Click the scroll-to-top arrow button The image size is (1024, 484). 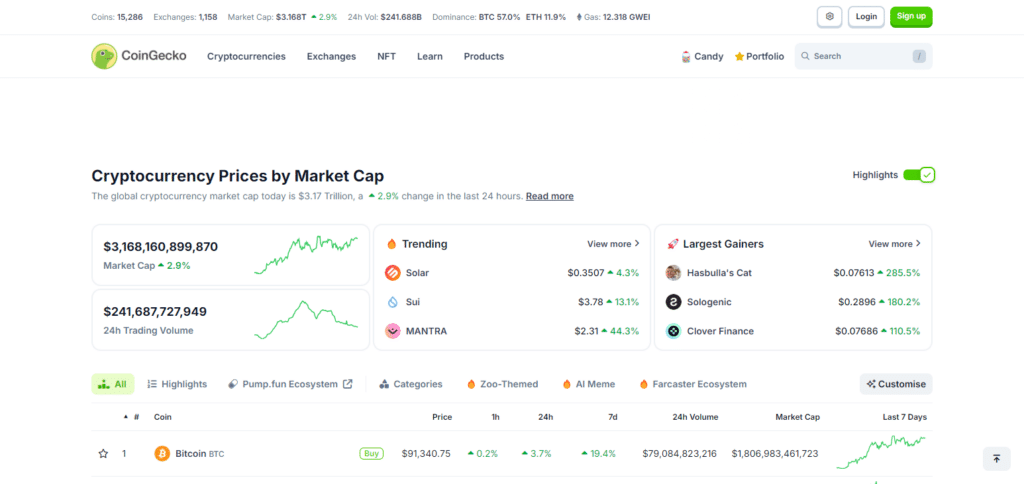coord(997,459)
